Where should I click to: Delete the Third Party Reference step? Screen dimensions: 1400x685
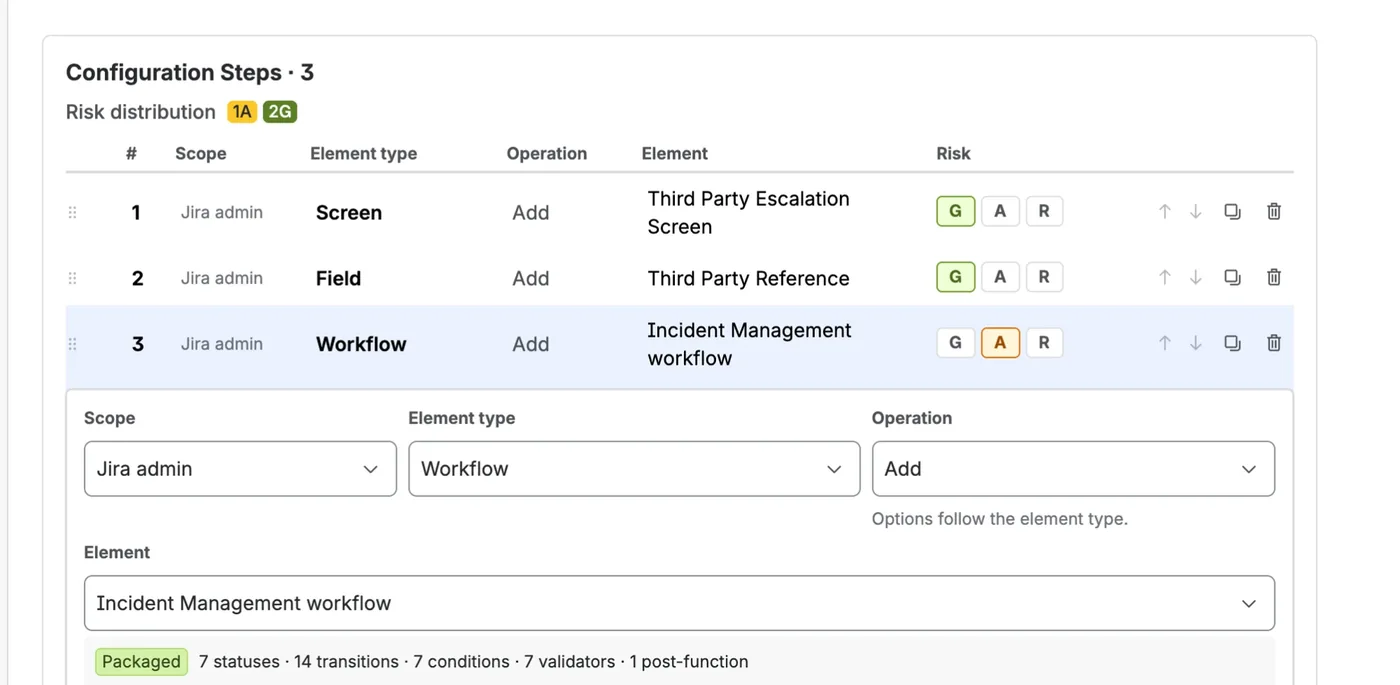pos(1274,278)
